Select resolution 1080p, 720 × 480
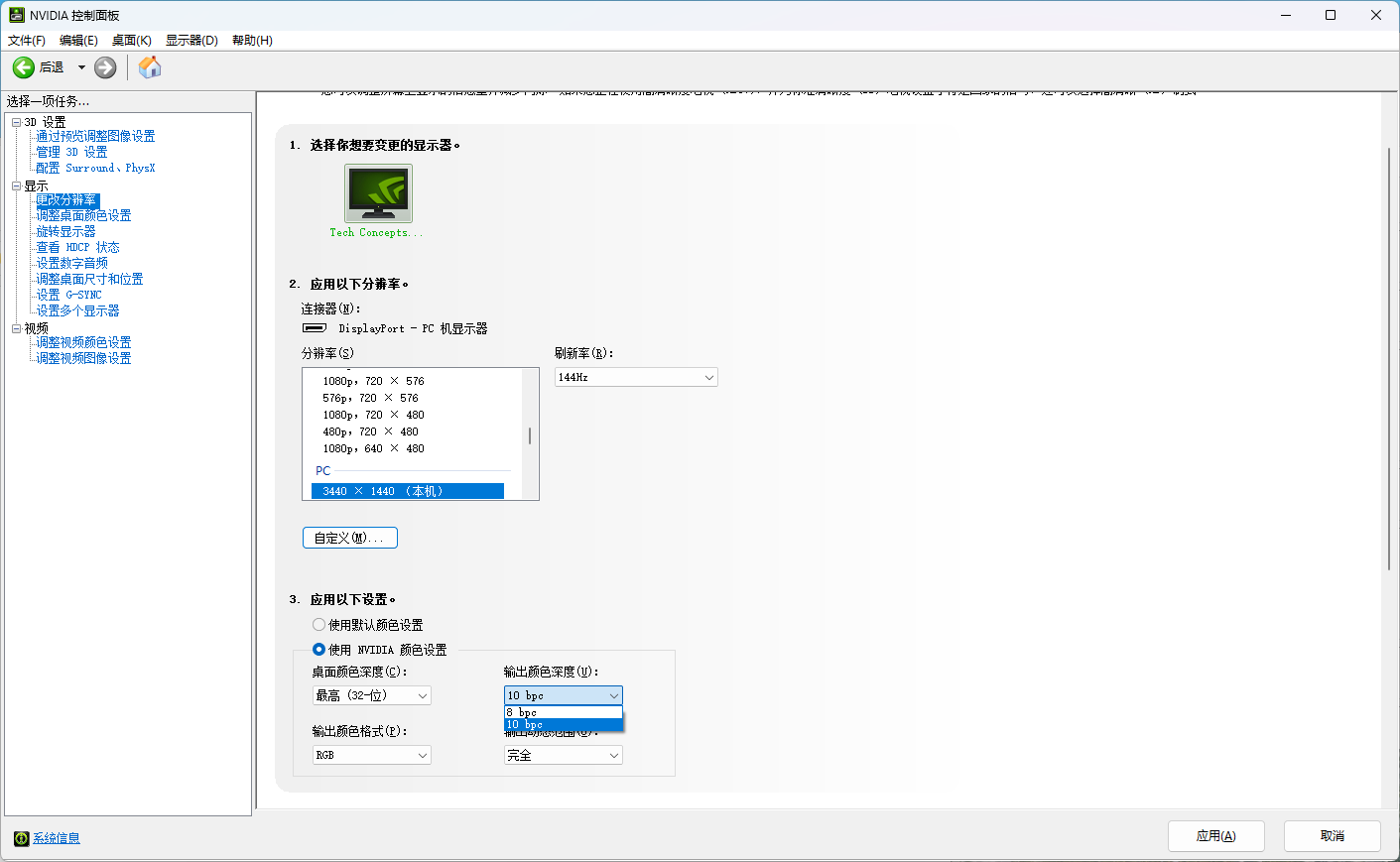This screenshot has height=862, width=1400. pos(373,415)
